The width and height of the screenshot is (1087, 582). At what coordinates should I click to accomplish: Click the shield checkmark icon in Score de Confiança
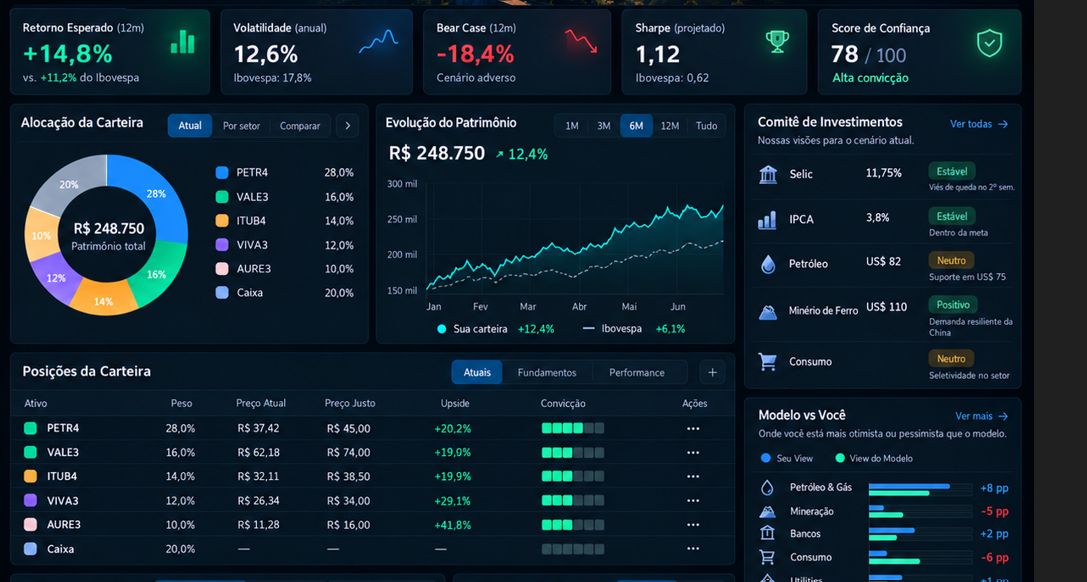tap(989, 43)
